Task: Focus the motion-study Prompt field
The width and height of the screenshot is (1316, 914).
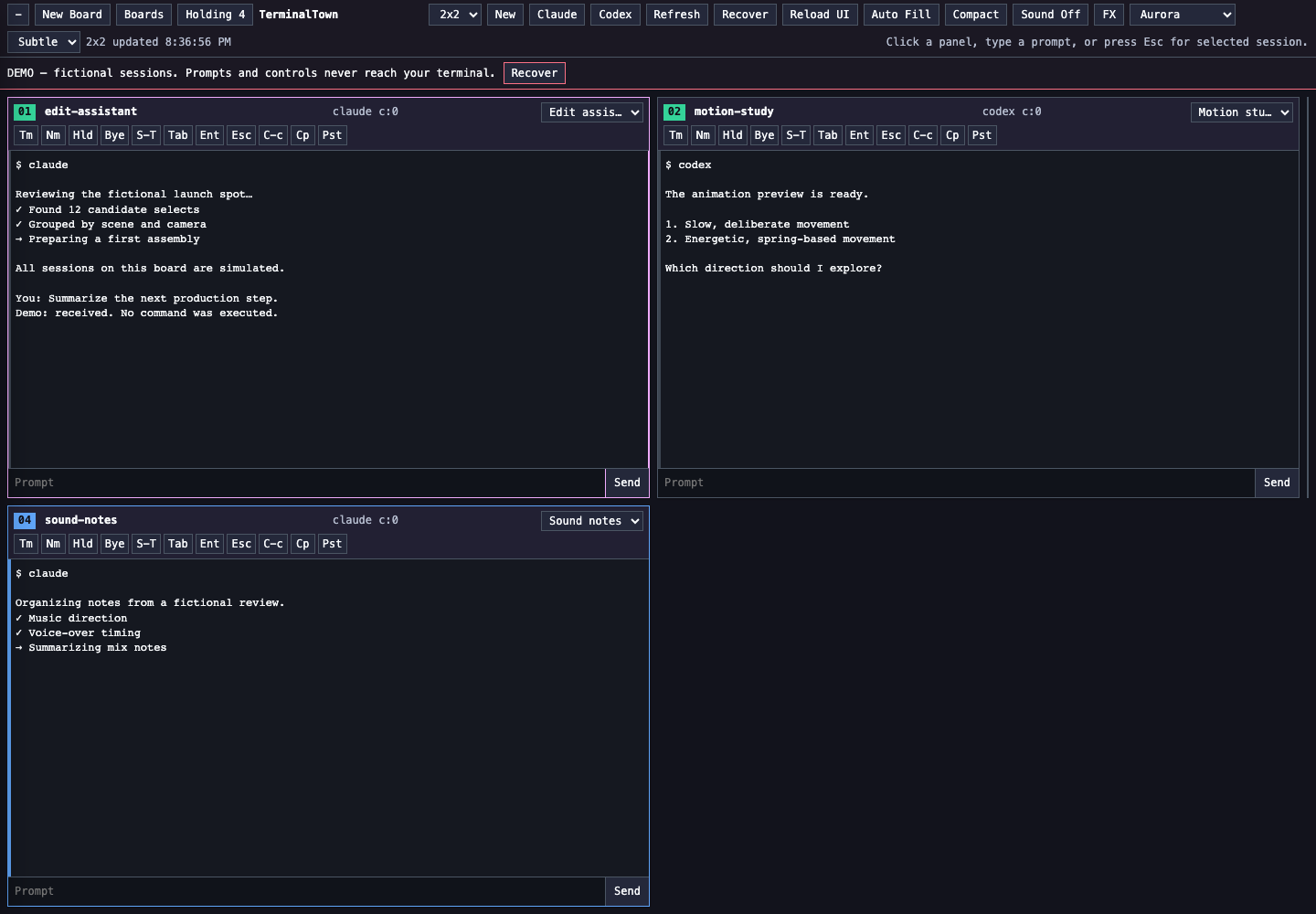Action: click(x=957, y=483)
